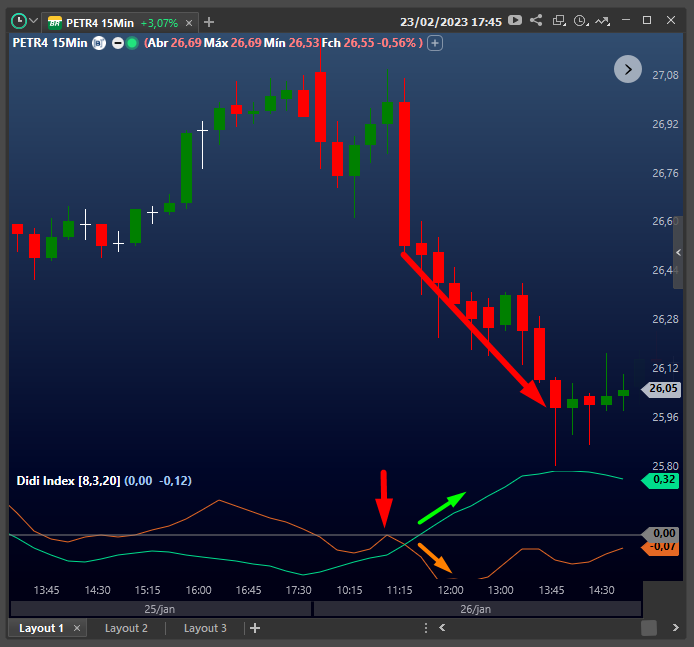Click the PETR4 15Min chart title
The height and width of the screenshot is (647, 694).
coord(50,43)
